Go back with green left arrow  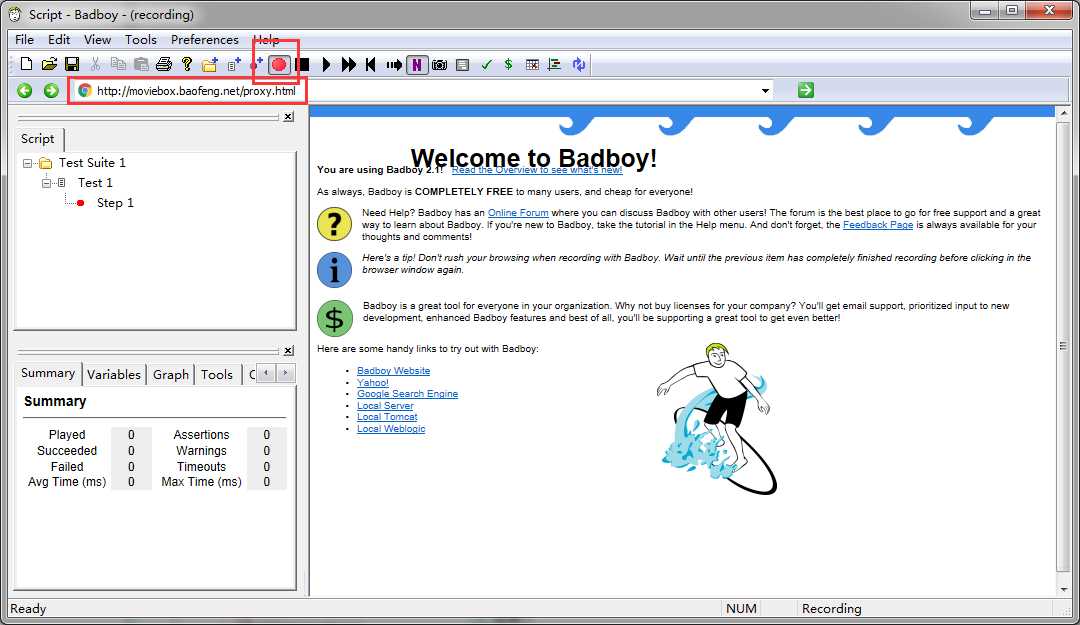coord(25,90)
